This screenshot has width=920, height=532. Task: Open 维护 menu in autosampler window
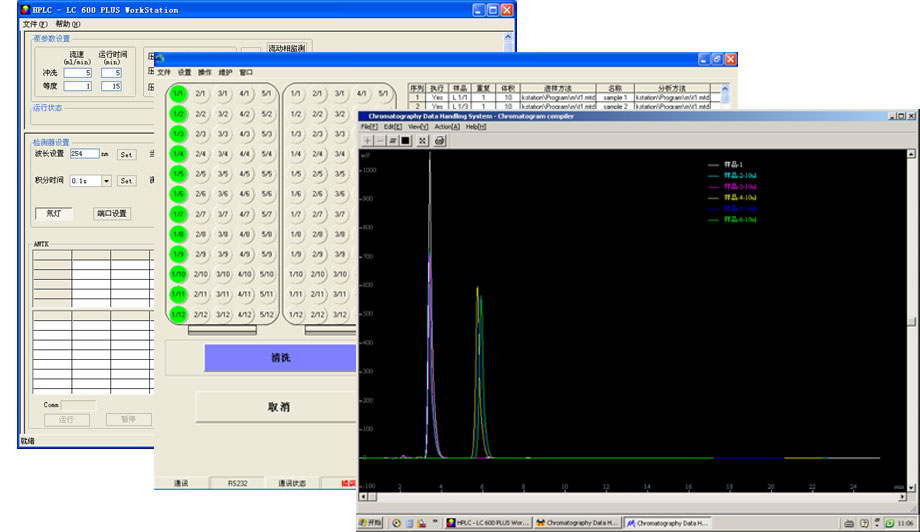tap(225, 72)
